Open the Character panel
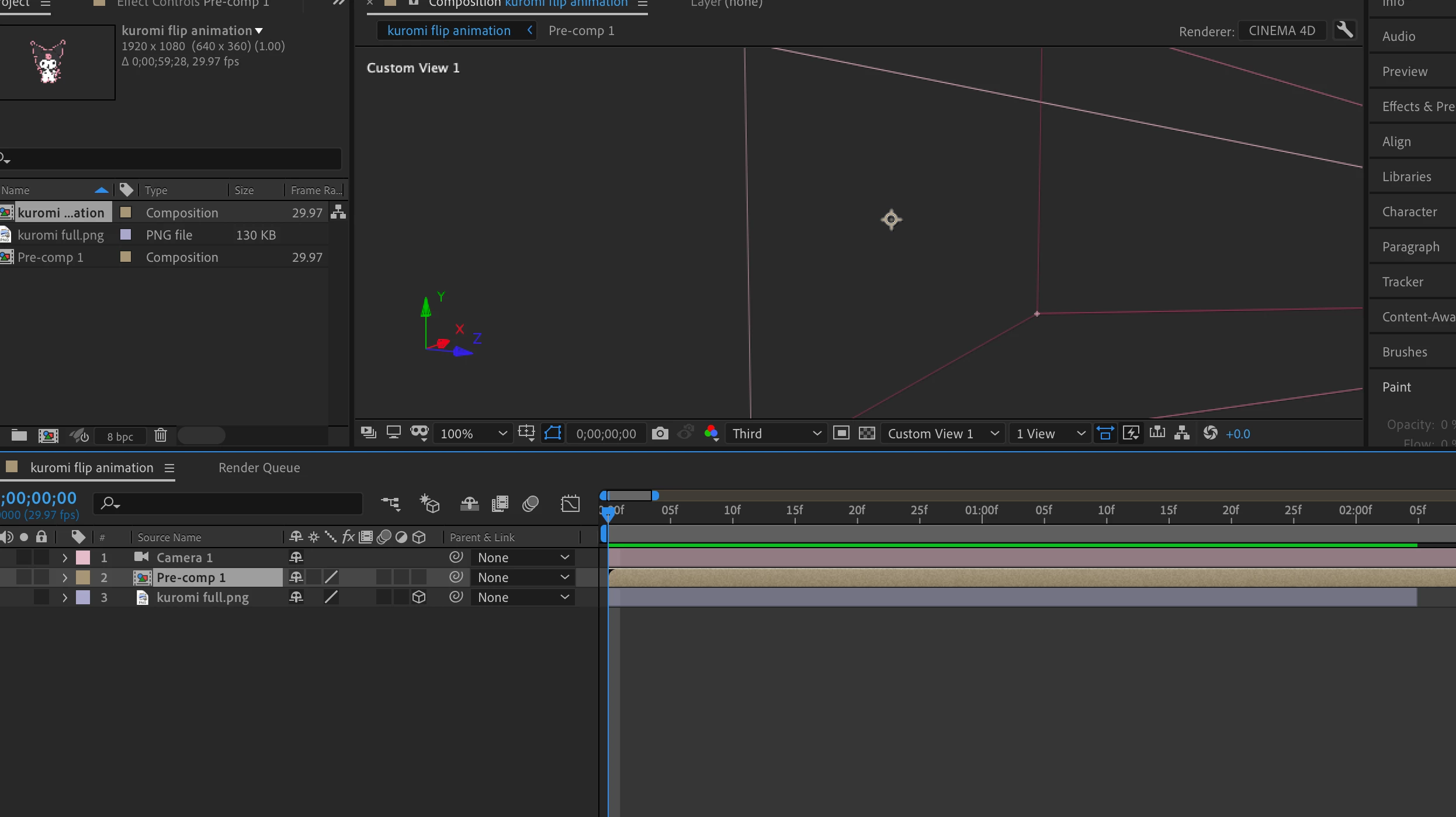 [1409, 212]
